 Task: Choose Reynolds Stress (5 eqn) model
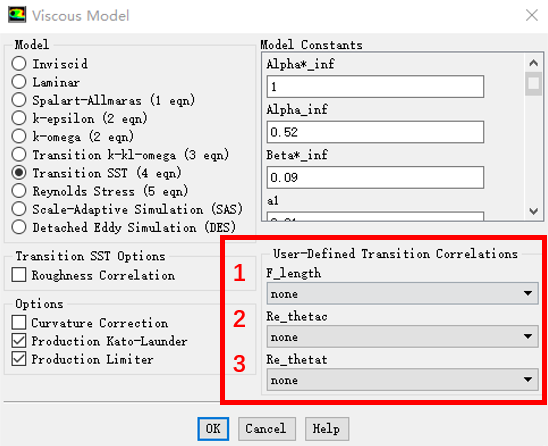pyautogui.click(x=19, y=191)
